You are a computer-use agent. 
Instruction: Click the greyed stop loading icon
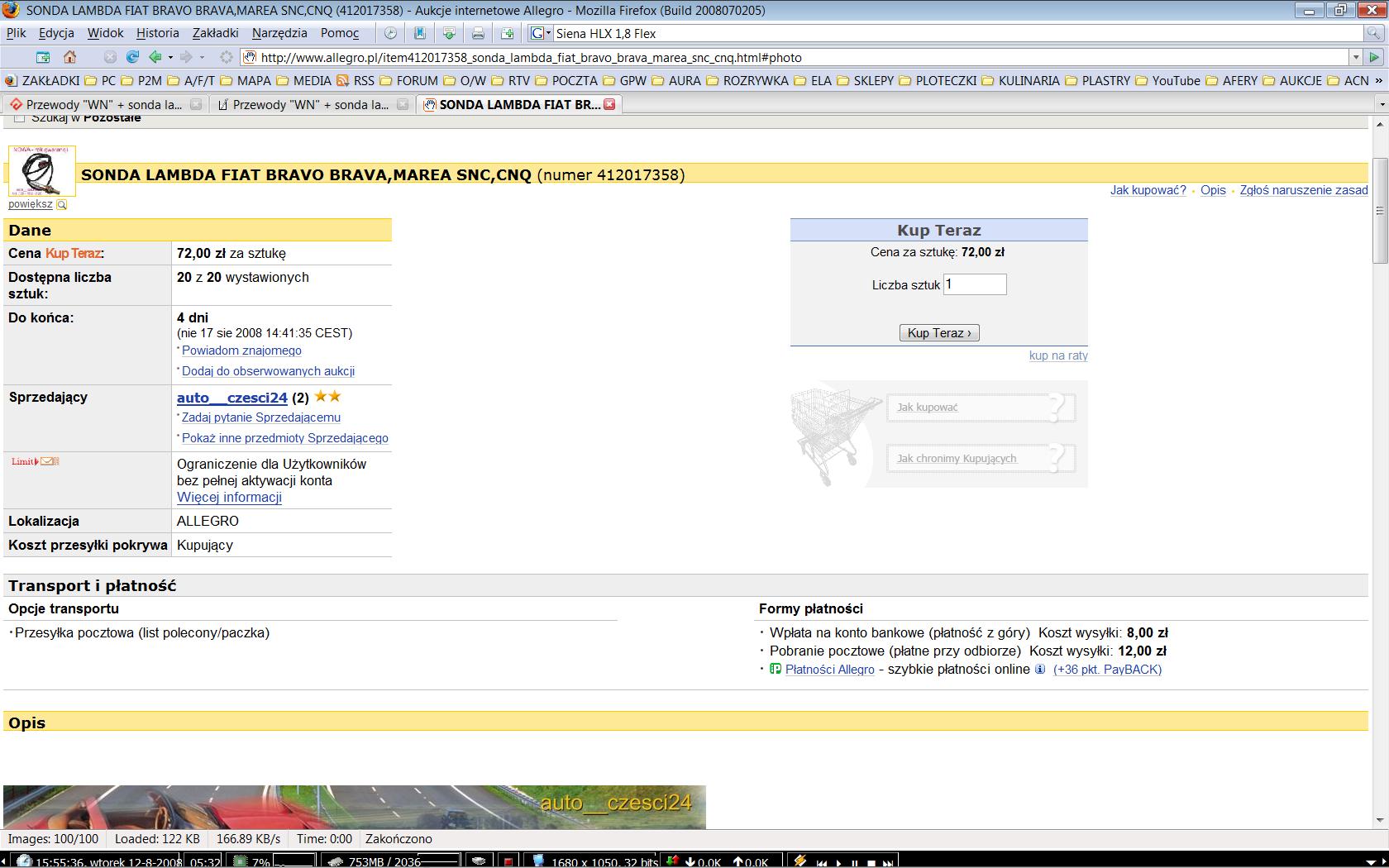pos(110,57)
